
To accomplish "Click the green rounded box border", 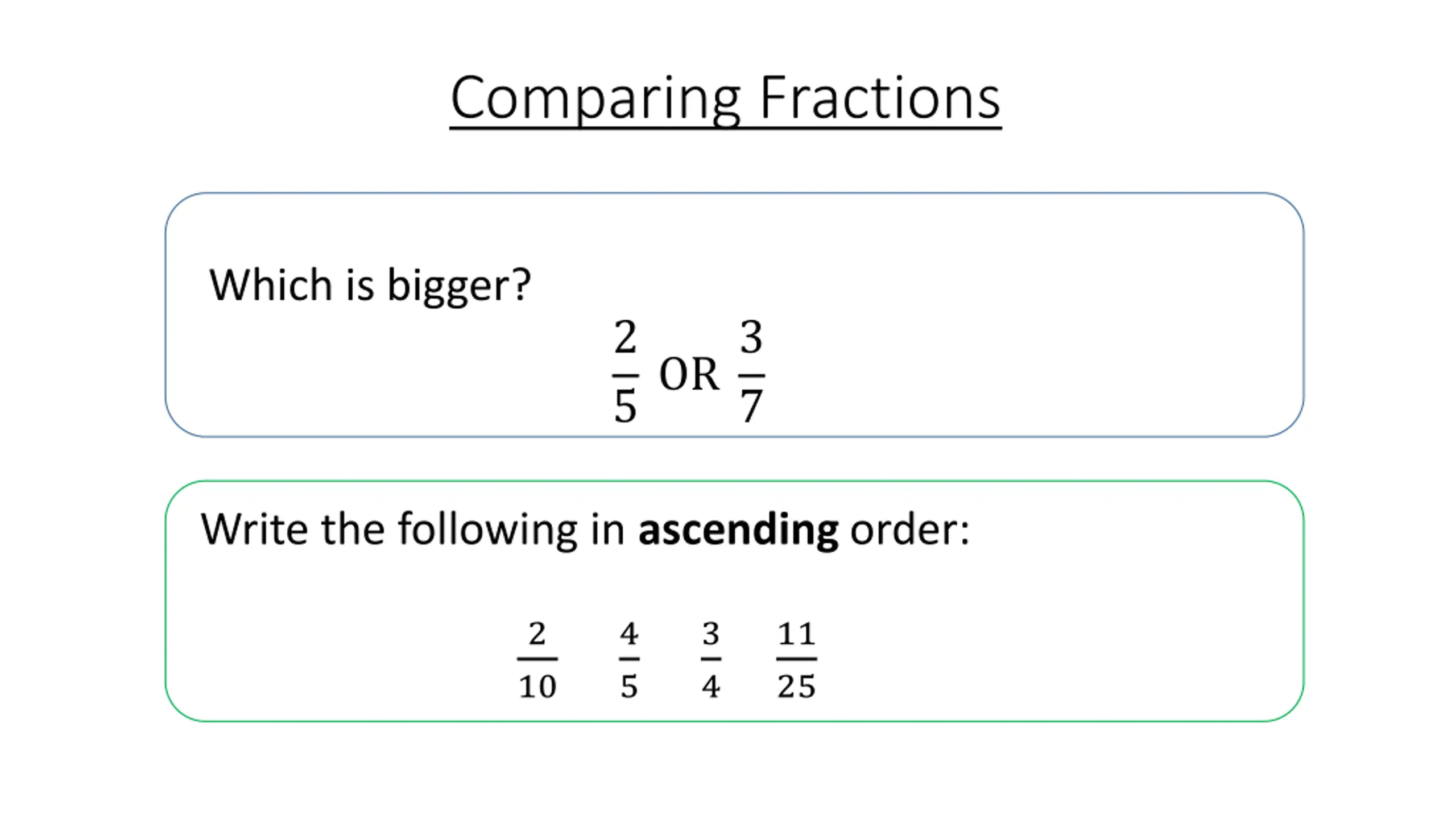I will pos(734,481).
